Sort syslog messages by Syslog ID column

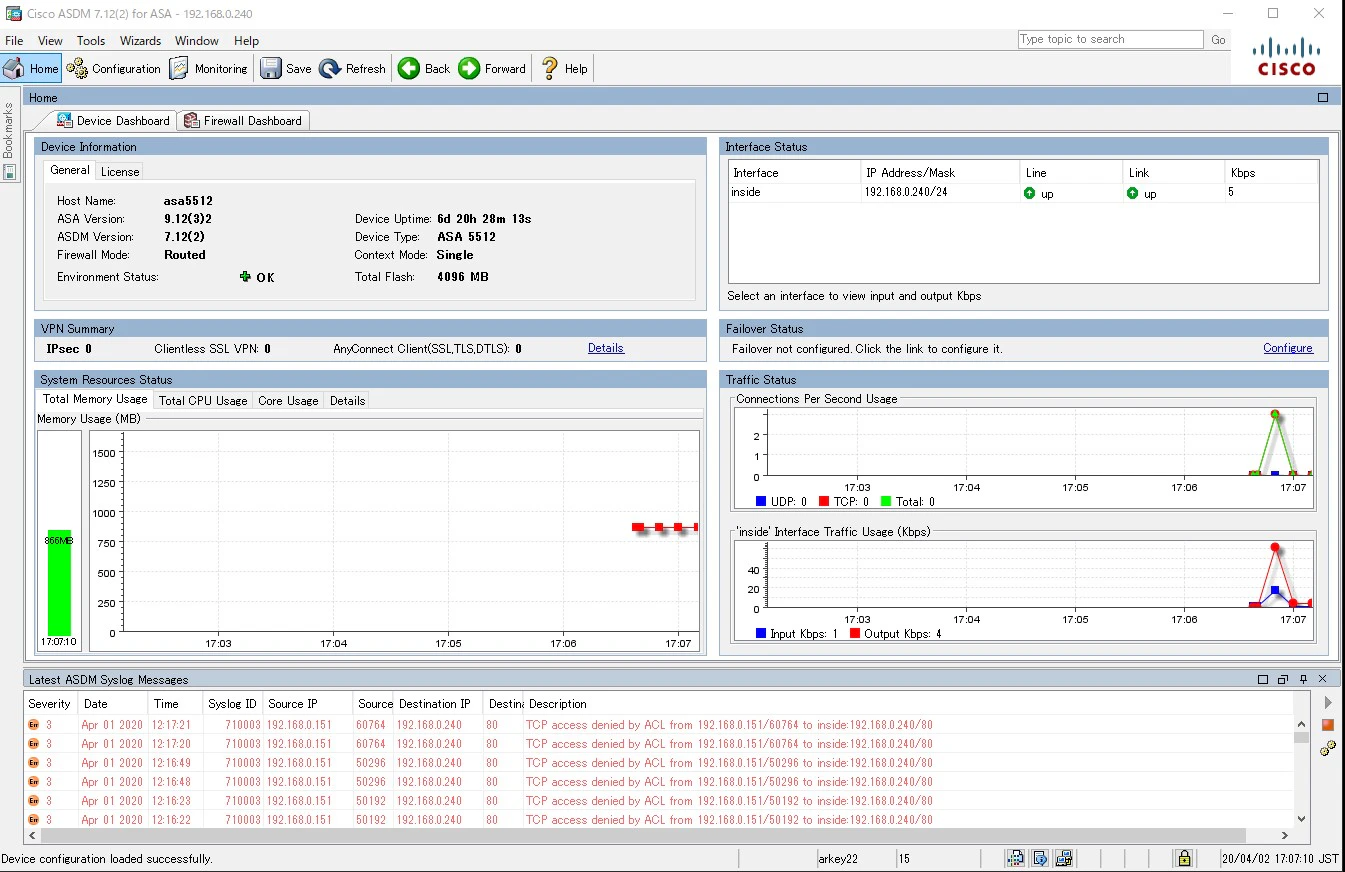click(x=232, y=704)
